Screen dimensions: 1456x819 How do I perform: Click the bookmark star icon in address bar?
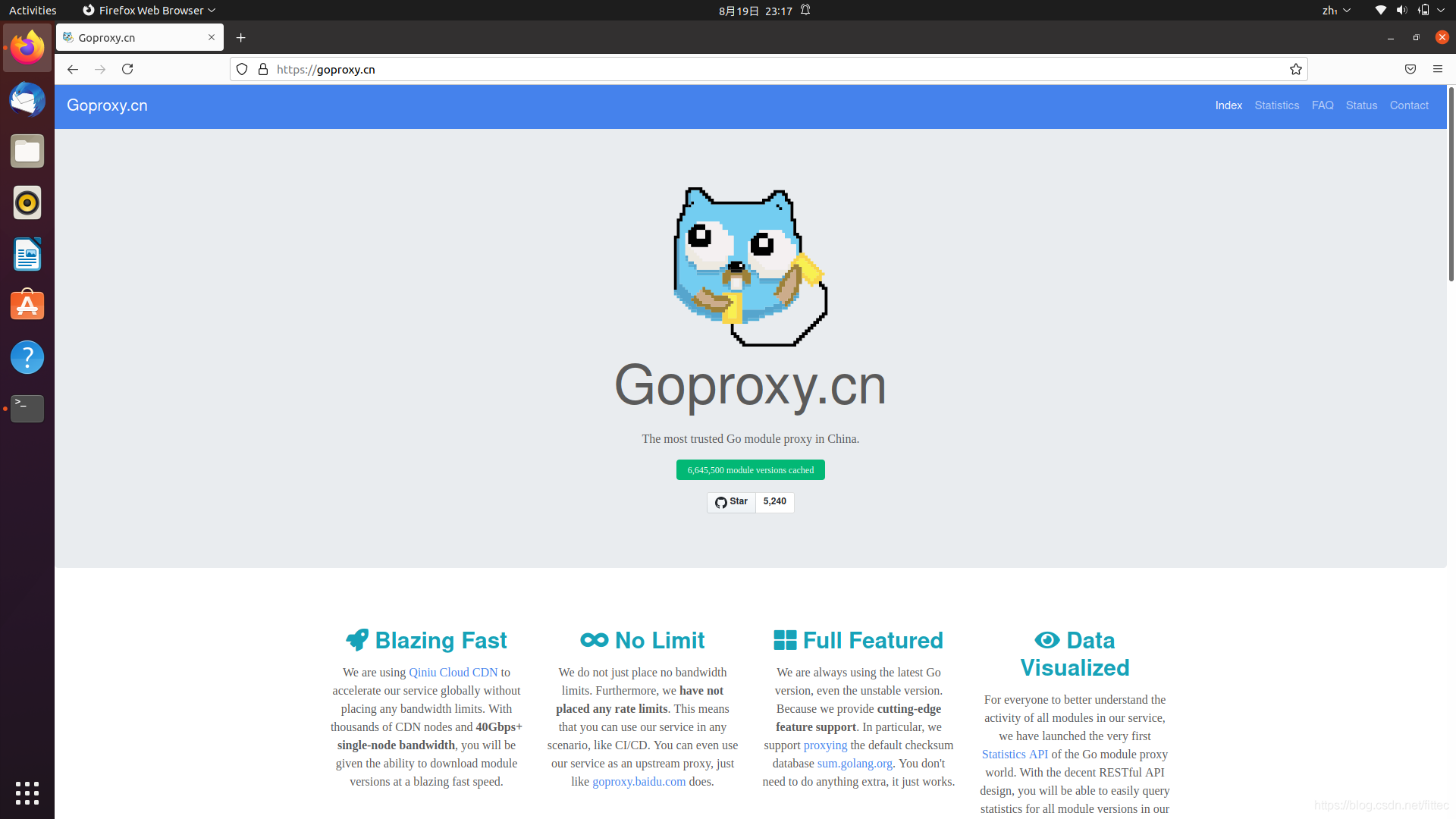click(1296, 69)
